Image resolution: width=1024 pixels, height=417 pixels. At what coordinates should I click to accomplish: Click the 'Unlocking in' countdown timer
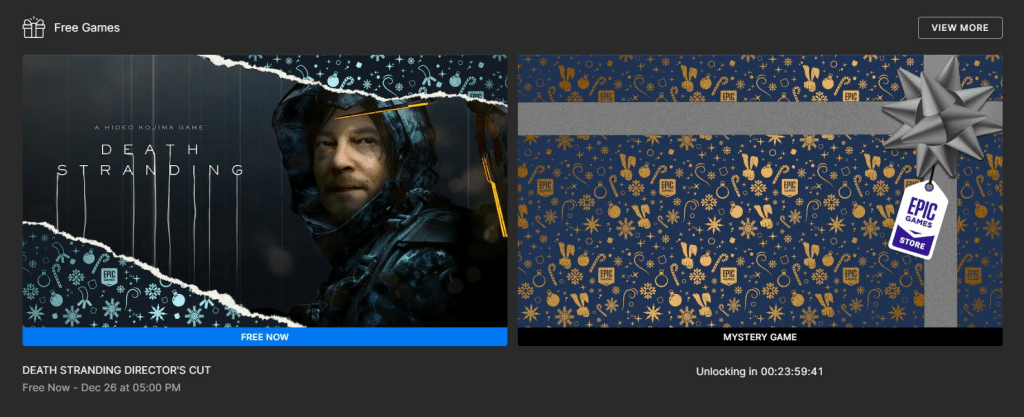pyautogui.click(x=759, y=372)
